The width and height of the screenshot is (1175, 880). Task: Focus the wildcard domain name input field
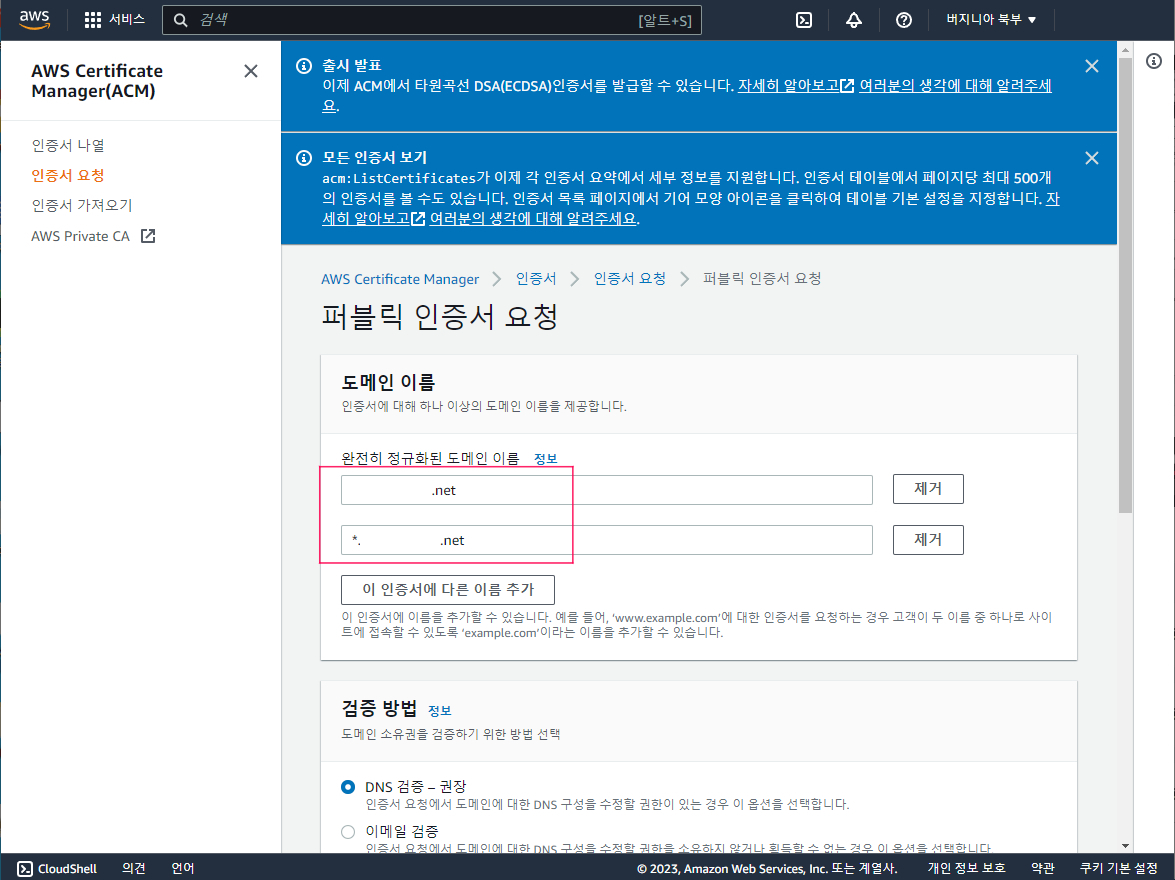tap(607, 540)
